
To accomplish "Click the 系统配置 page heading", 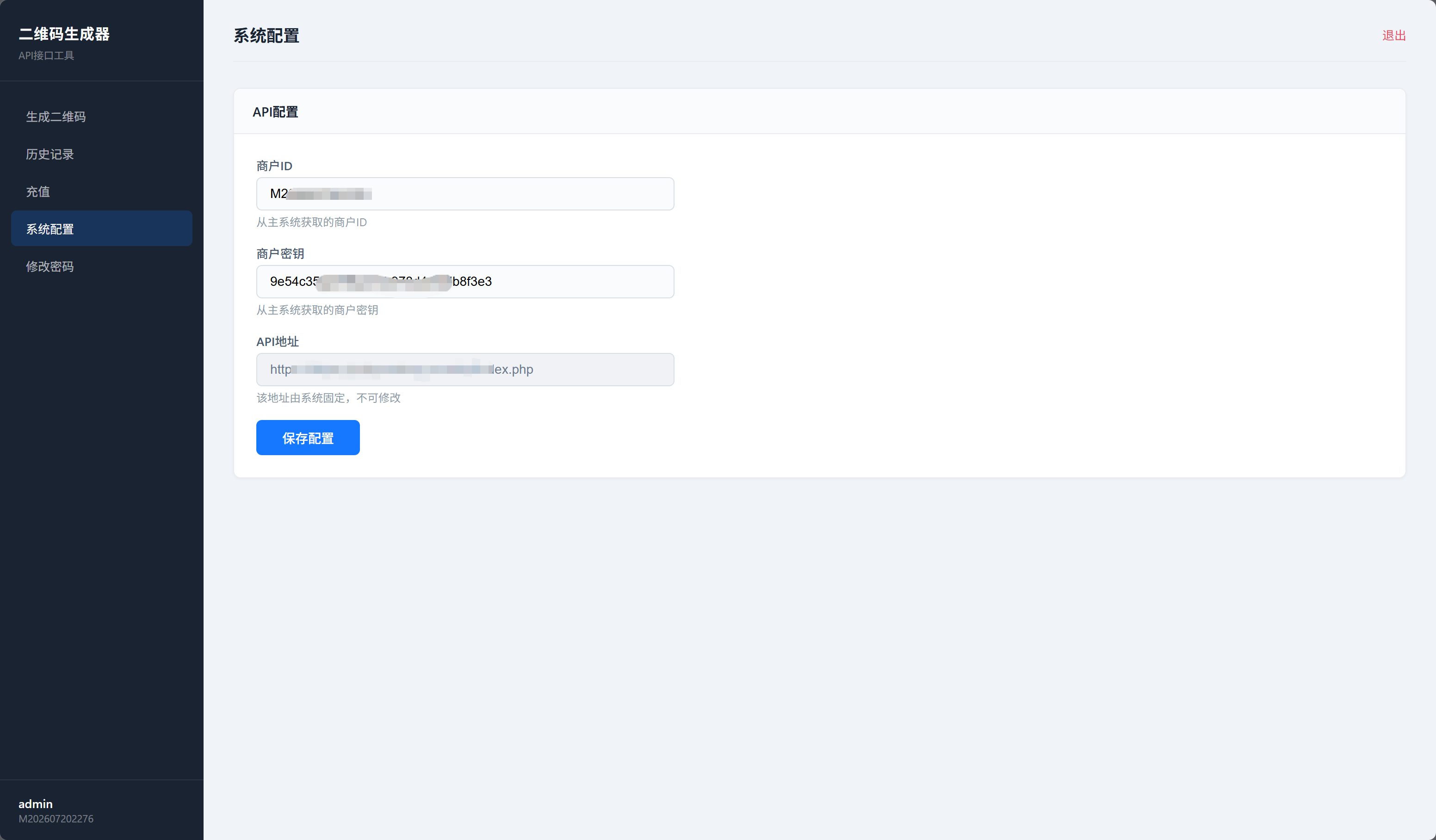I will tap(266, 35).
